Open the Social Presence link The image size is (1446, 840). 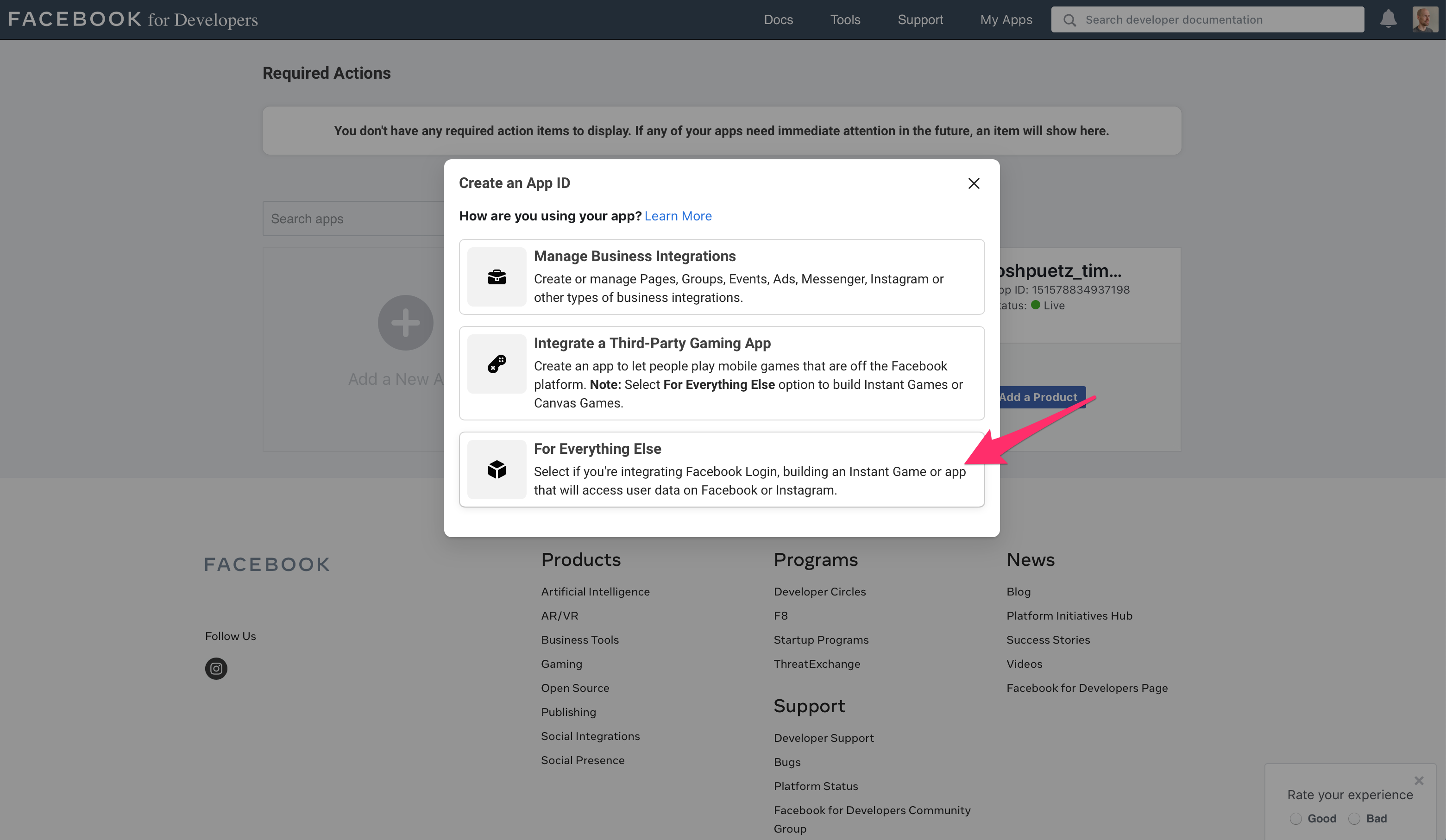coord(583,760)
